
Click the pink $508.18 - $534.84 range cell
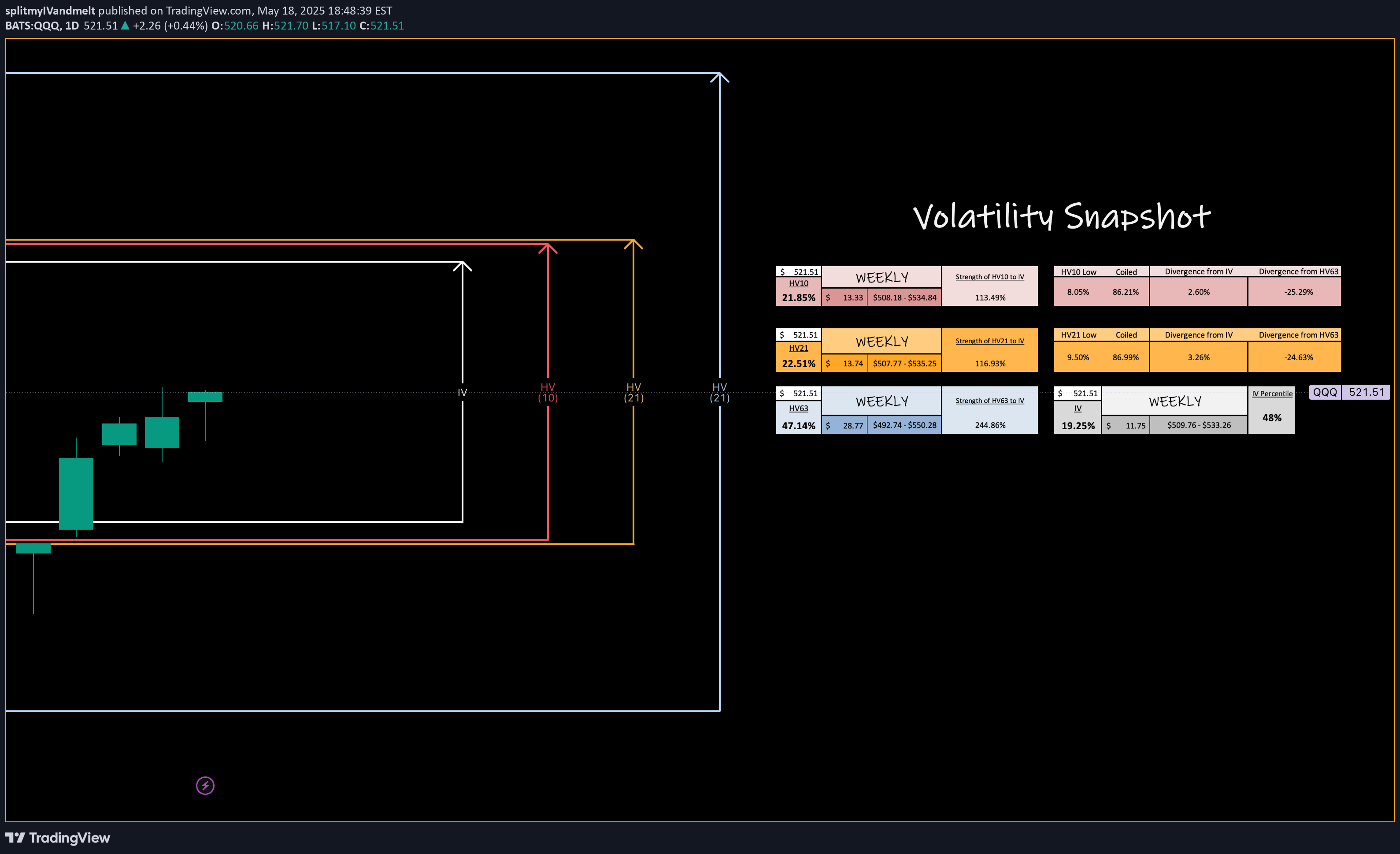point(904,298)
